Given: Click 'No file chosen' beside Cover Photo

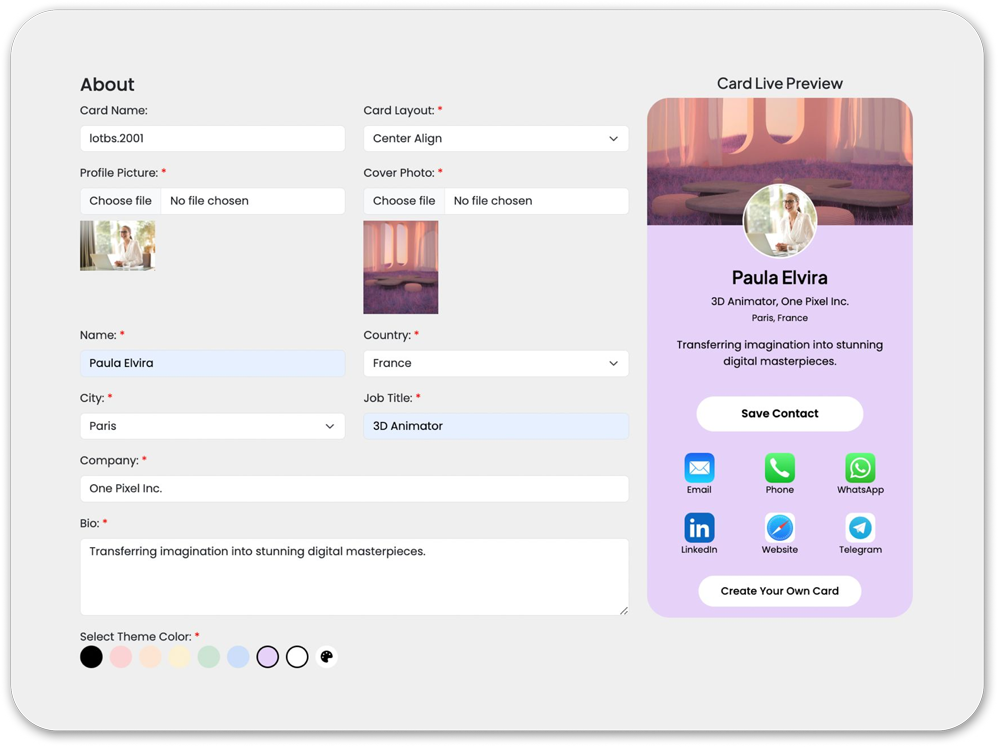Looking at the screenshot, I should coord(493,201).
